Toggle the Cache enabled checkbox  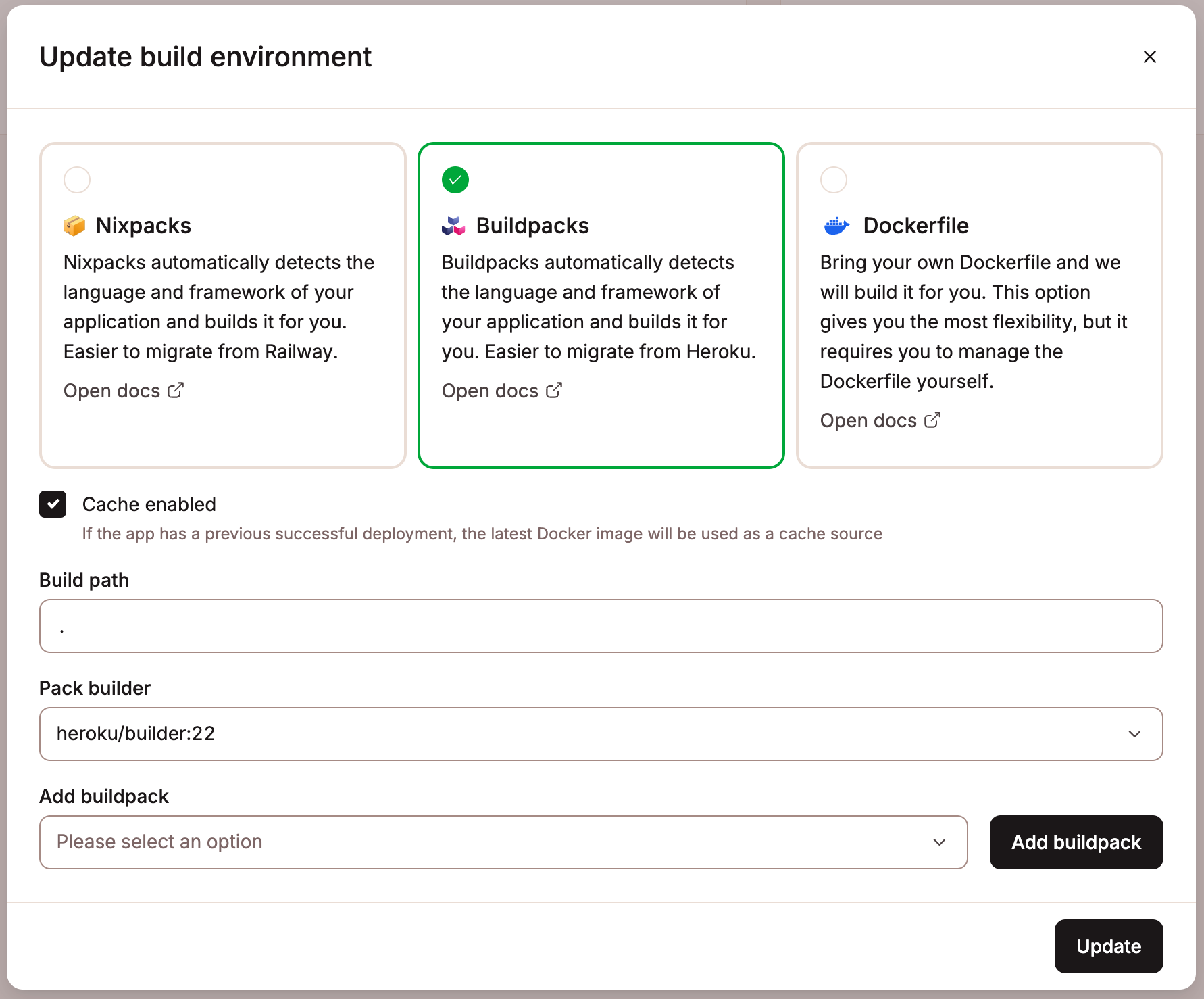53,504
